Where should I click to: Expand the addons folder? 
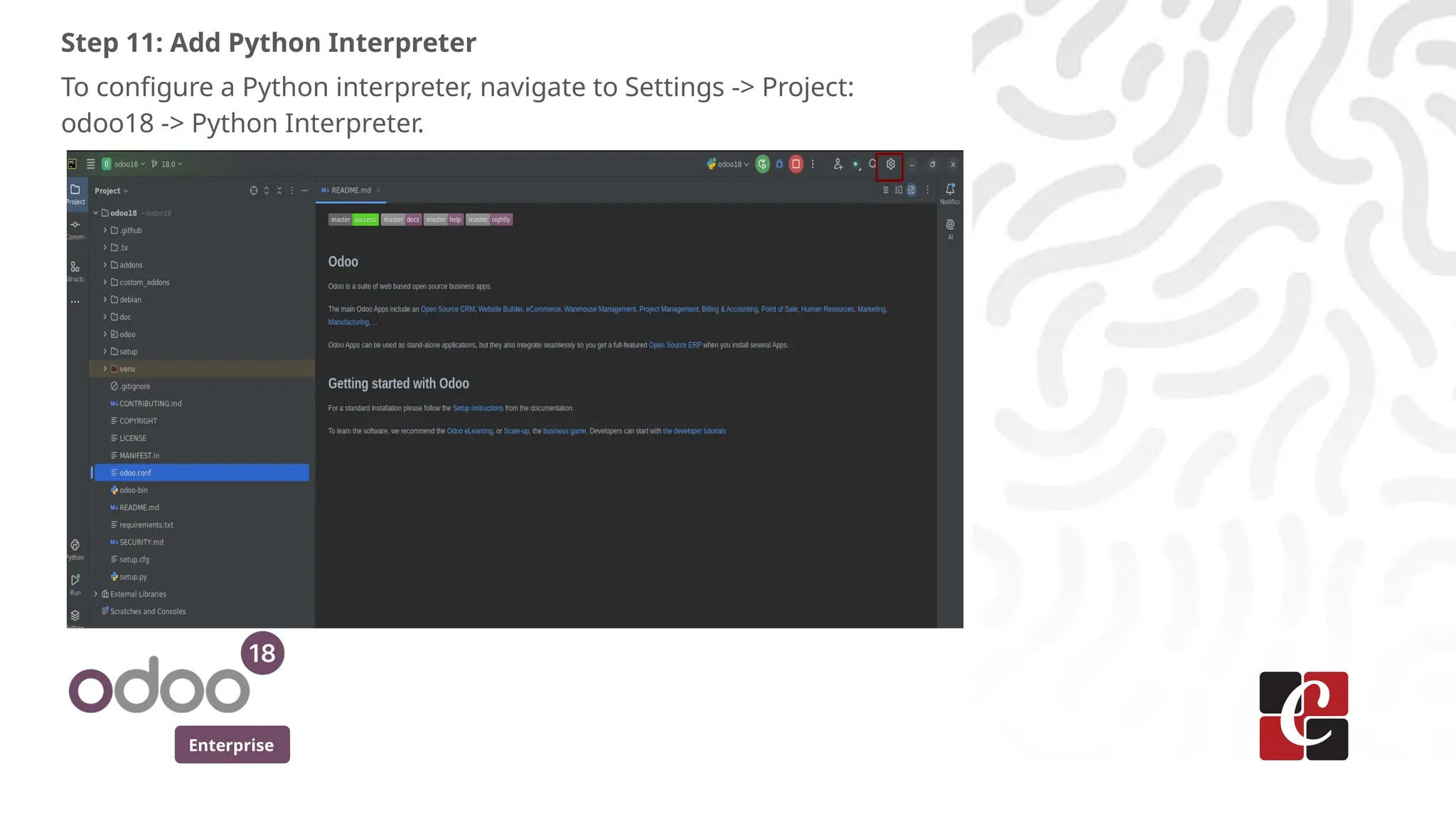105,264
